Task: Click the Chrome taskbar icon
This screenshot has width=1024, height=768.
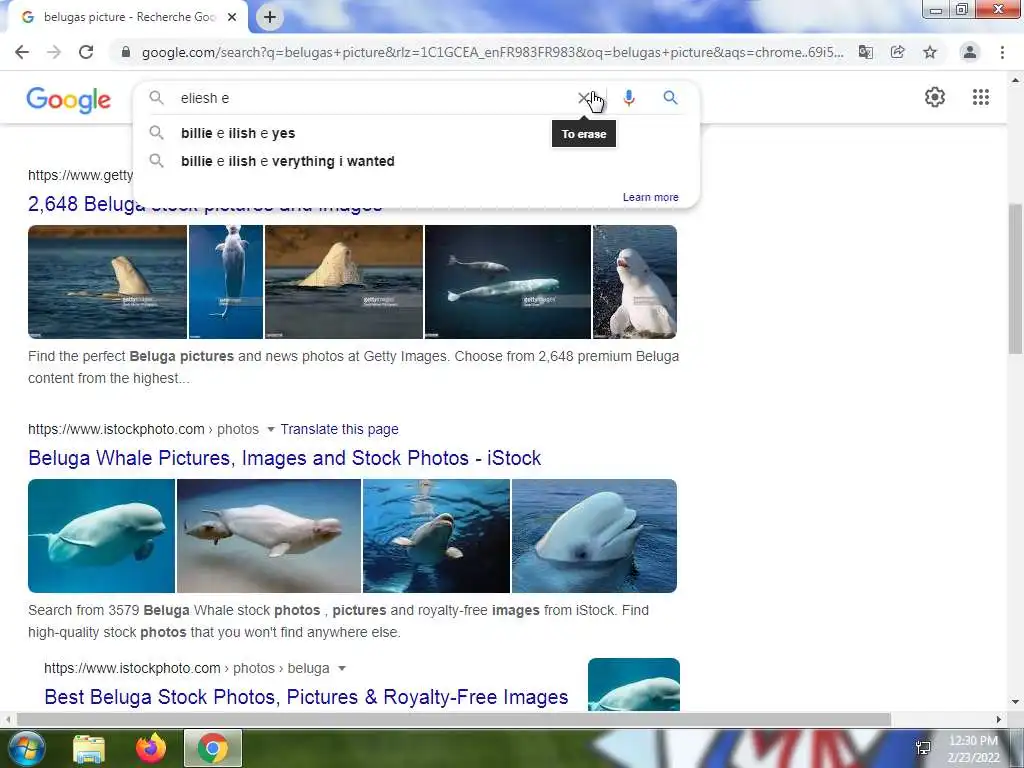Action: click(x=213, y=748)
